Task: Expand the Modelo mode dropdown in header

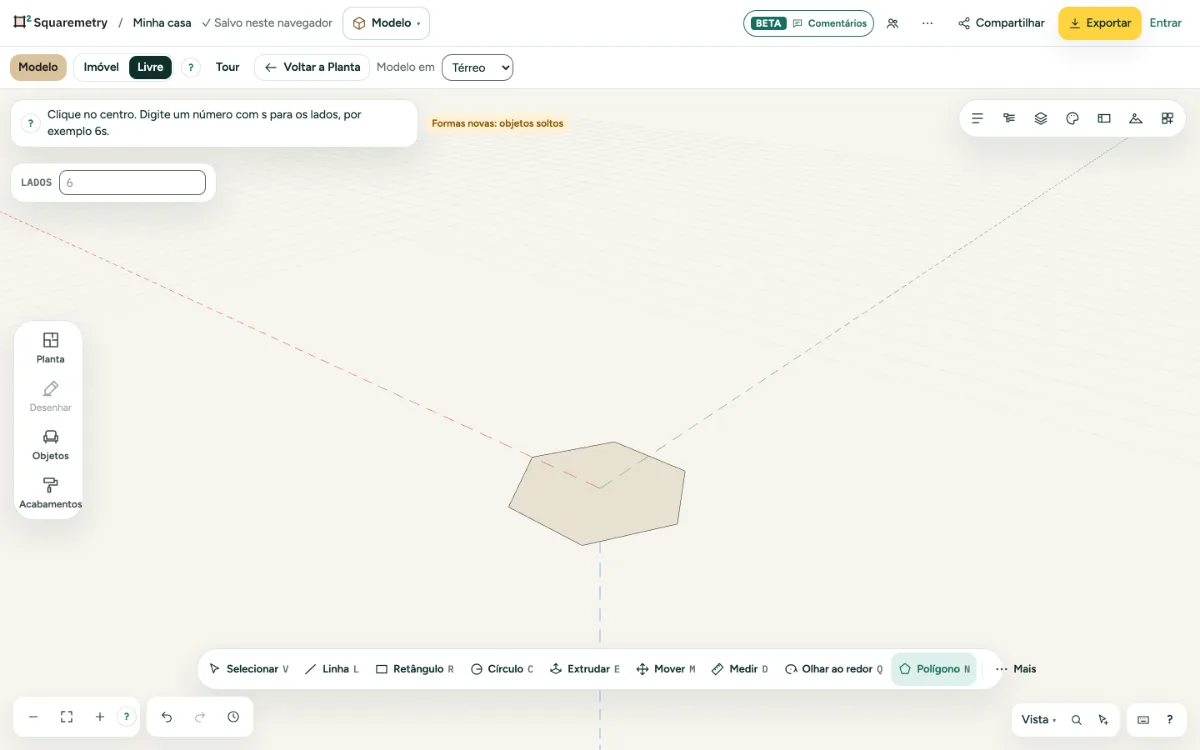Action: (x=386, y=23)
